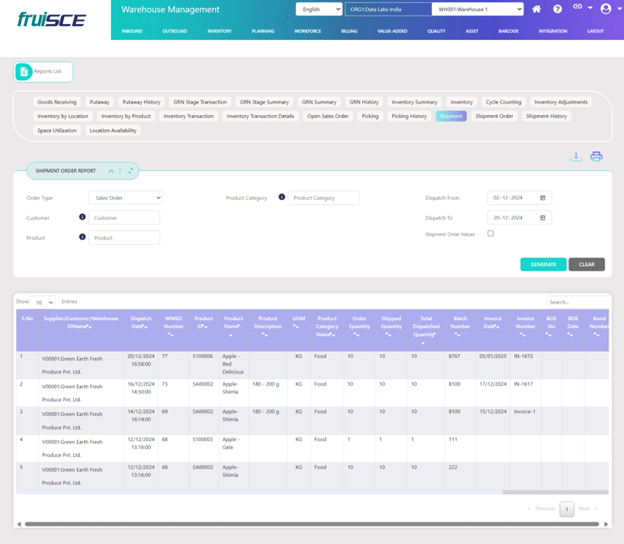This screenshot has width=624, height=544.
Task: Expand the Warehouse 1 selector dropdown
Action: pos(477,9)
